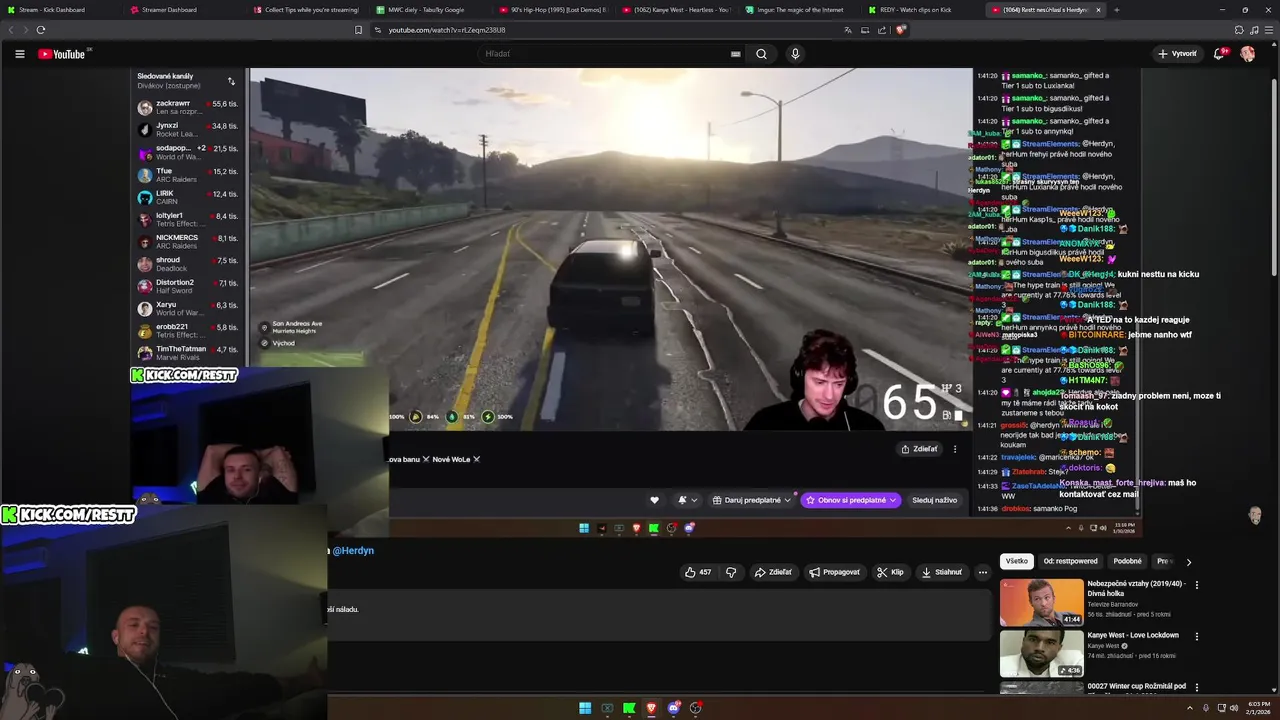
Task: Open Brave browser from the taskbar
Action: (x=651, y=708)
